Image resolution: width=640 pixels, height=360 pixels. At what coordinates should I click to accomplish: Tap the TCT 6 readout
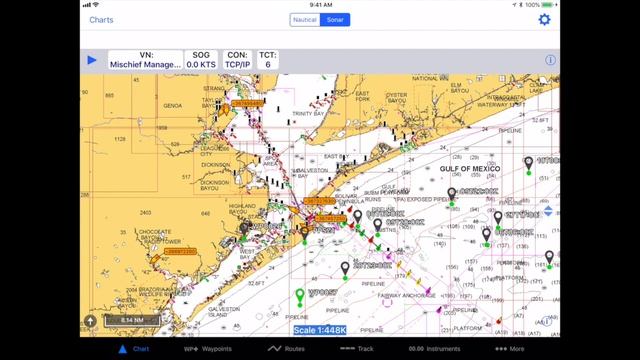coord(268,60)
